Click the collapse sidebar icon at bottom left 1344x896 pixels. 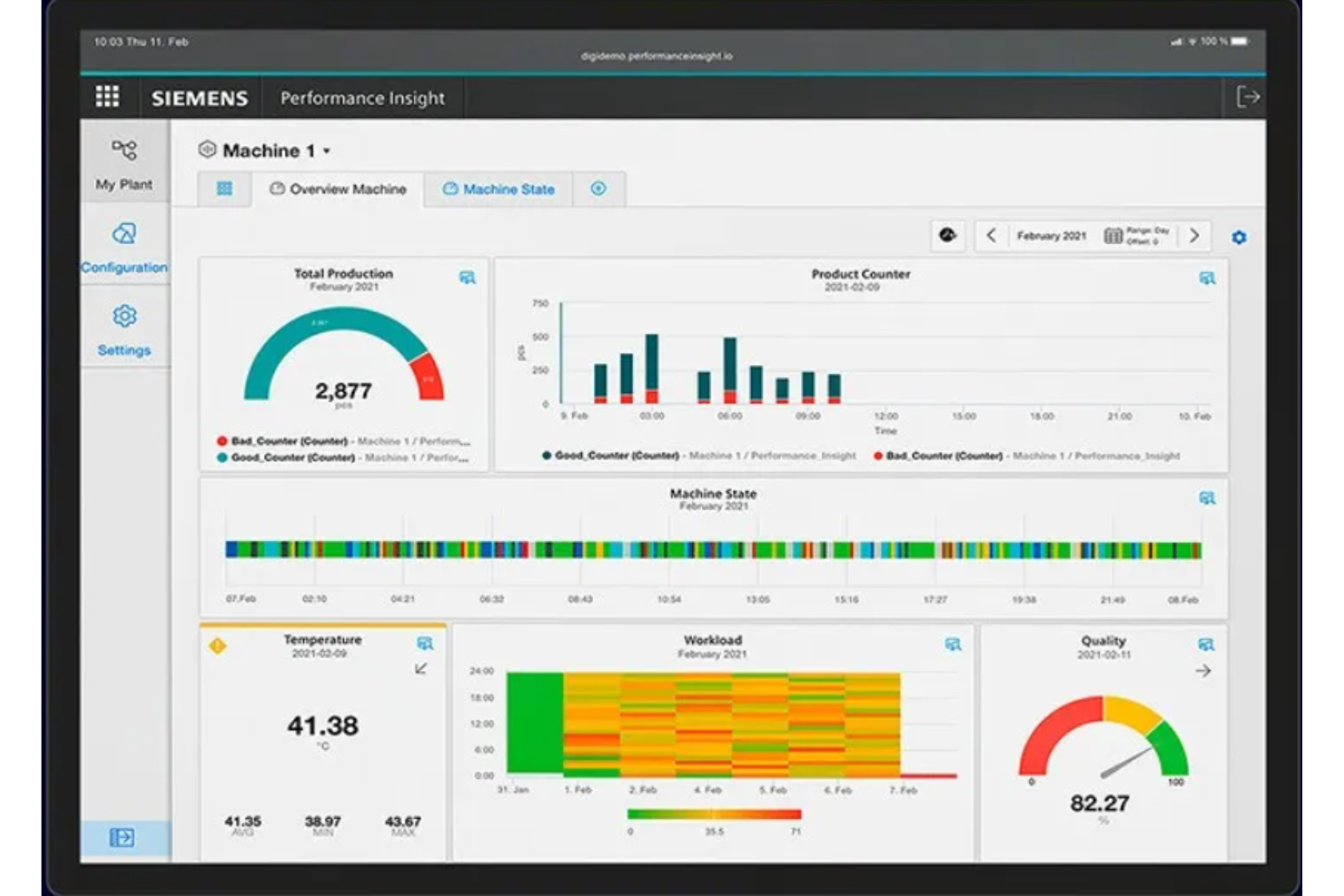[124, 838]
